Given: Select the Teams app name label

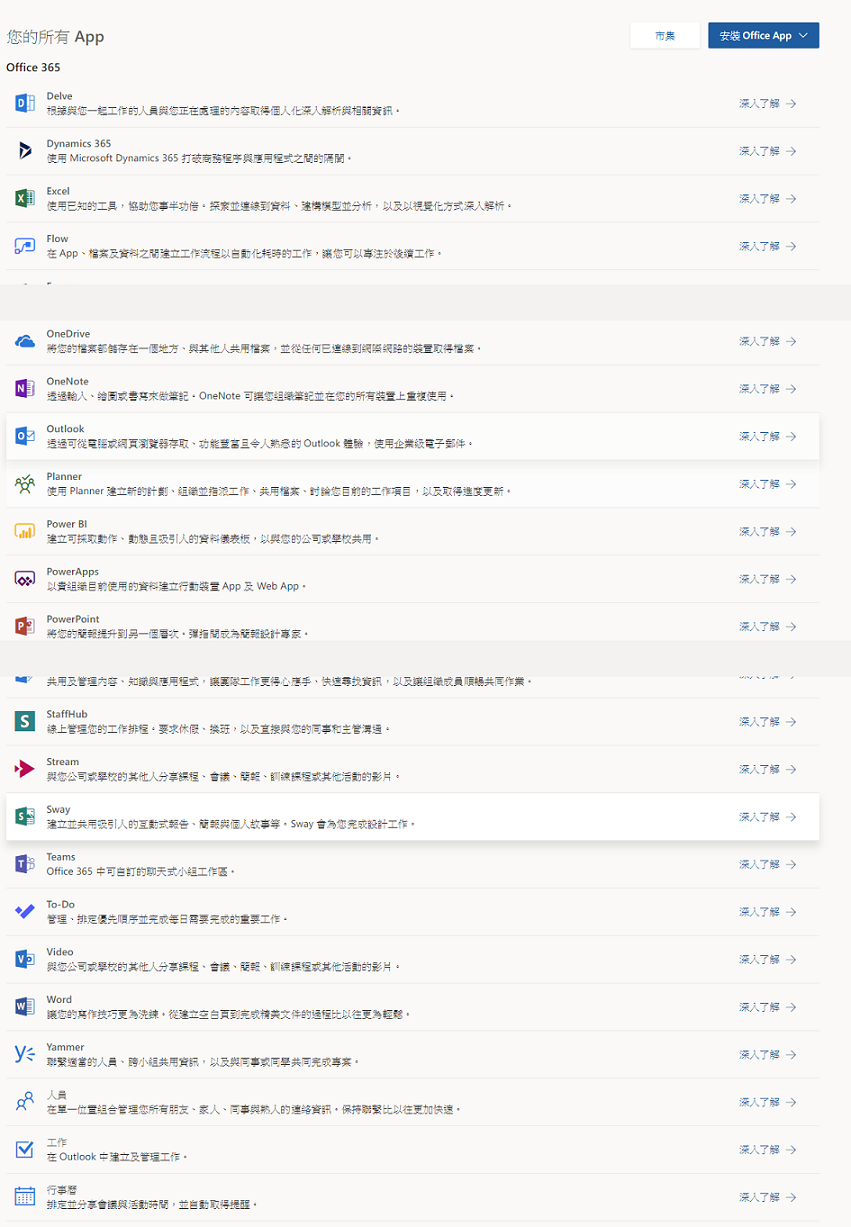Looking at the screenshot, I should pos(61,857).
